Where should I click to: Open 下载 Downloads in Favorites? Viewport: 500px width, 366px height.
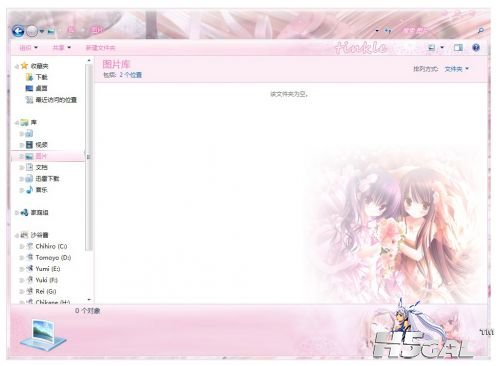[x=41, y=77]
